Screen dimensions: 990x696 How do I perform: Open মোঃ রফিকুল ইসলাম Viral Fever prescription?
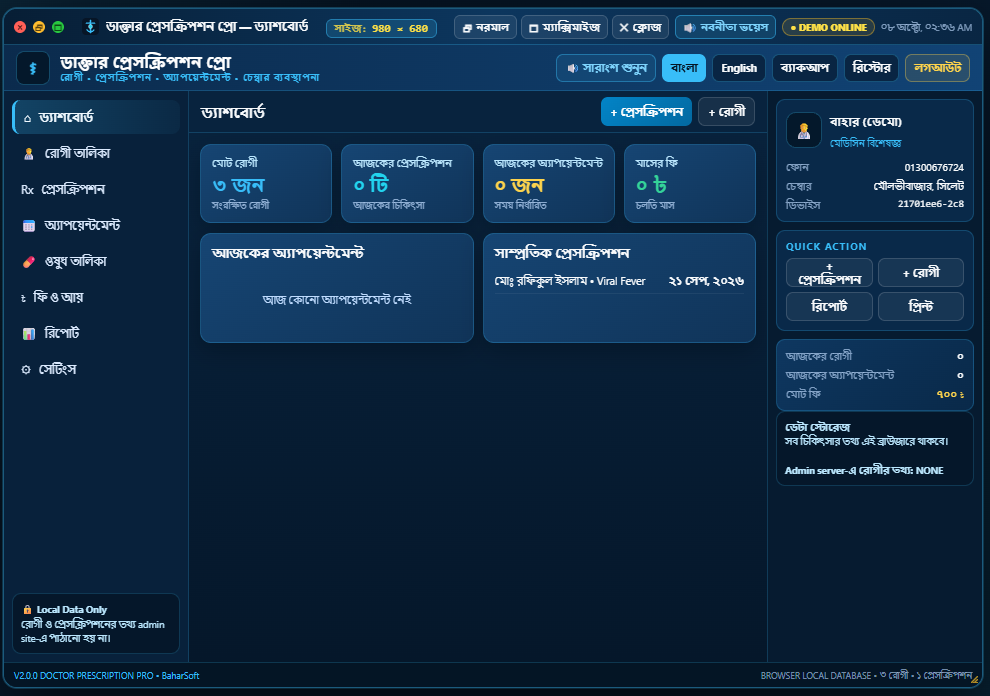(x=619, y=281)
